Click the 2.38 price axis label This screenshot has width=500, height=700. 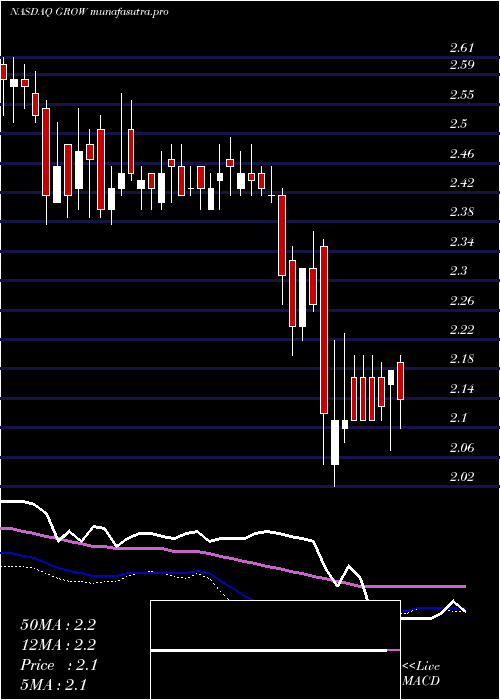click(462, 212)
